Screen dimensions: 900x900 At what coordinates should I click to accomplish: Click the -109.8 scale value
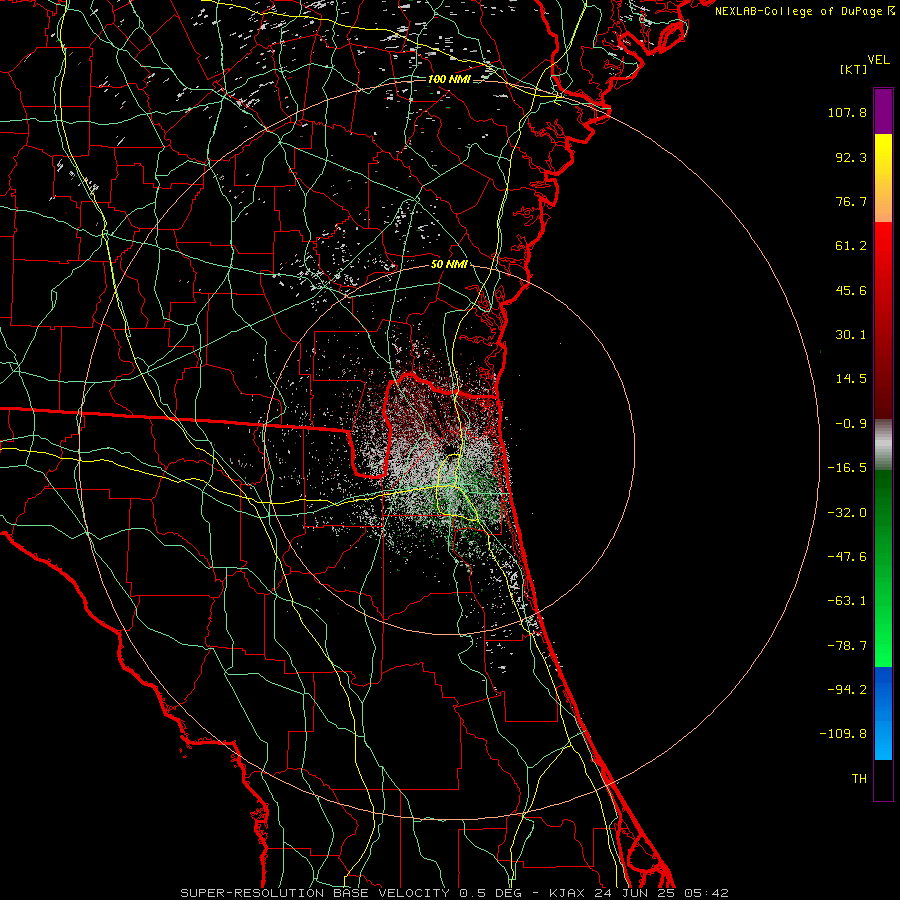843,734
